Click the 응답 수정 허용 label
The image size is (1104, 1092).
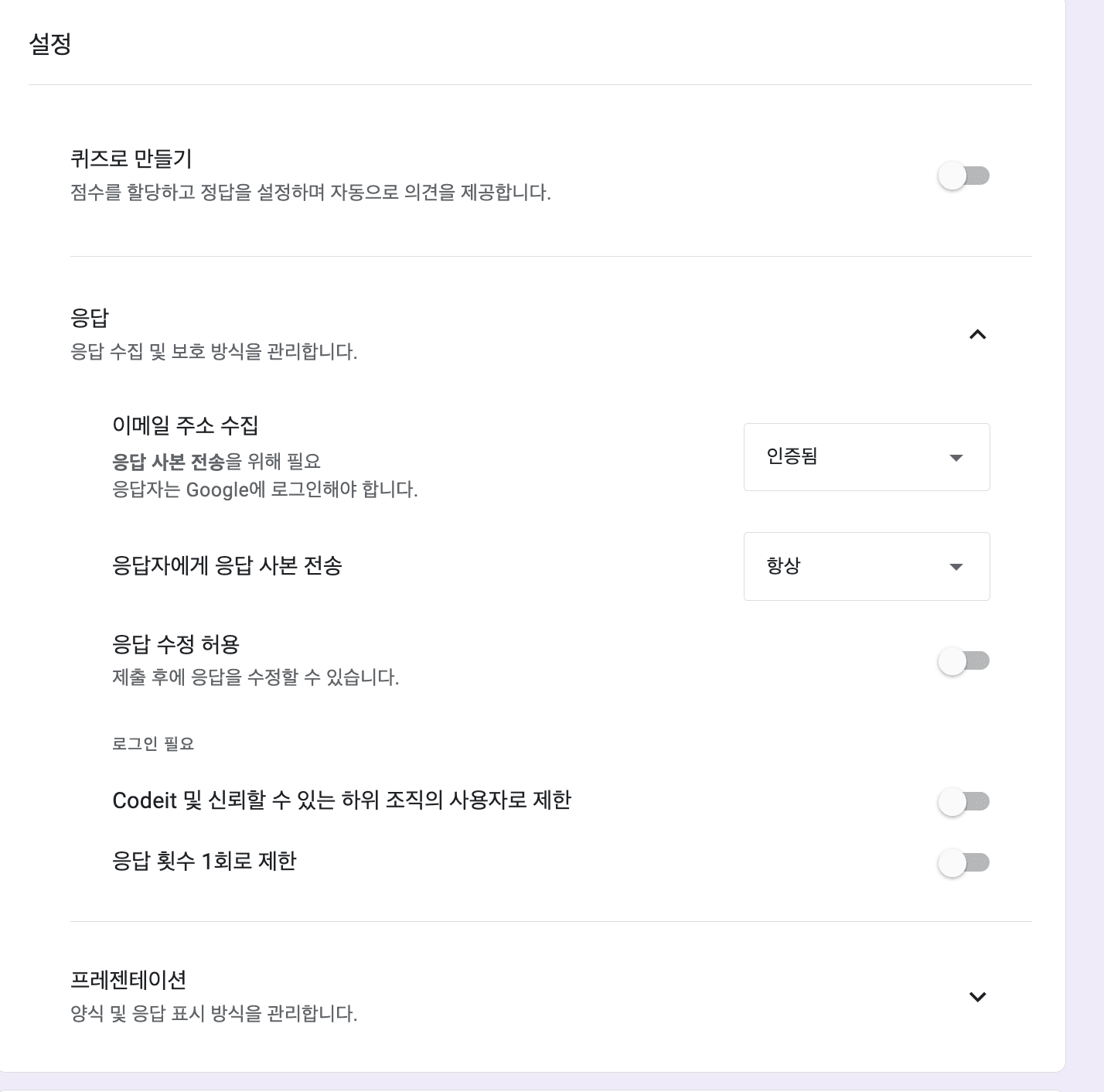176,644
